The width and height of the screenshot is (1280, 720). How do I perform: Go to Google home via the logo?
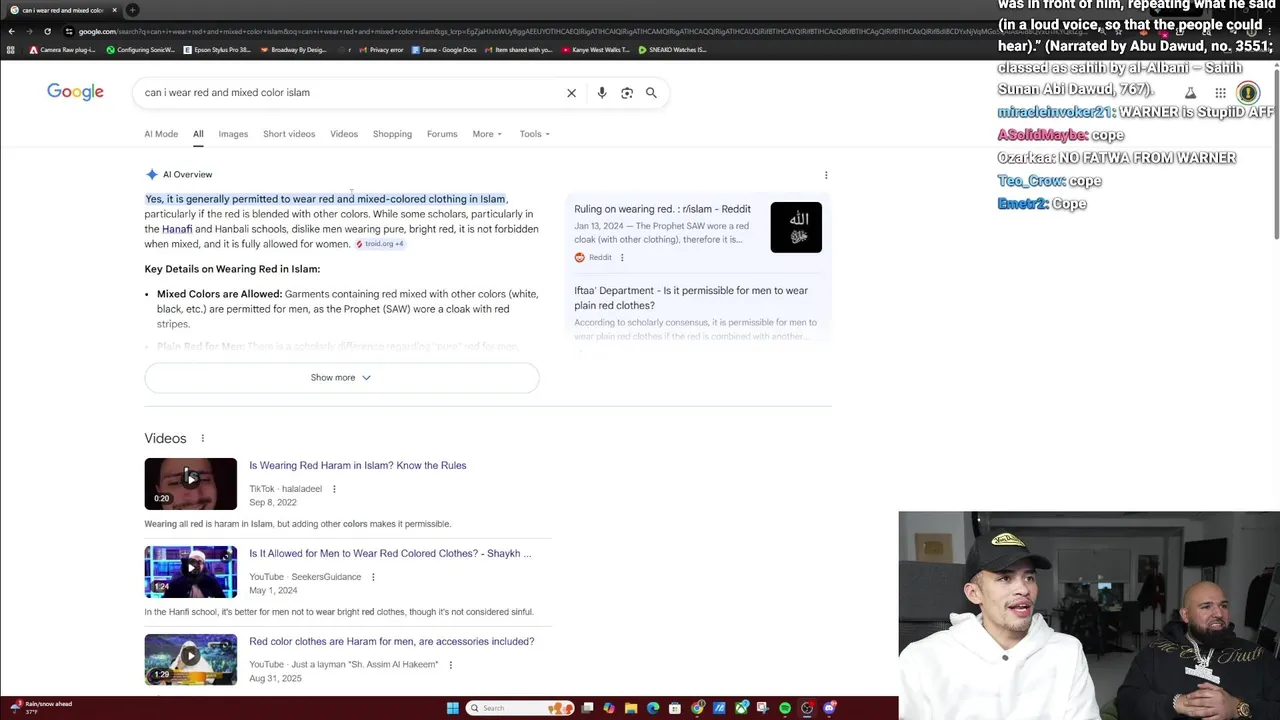[x=75, y=92]
